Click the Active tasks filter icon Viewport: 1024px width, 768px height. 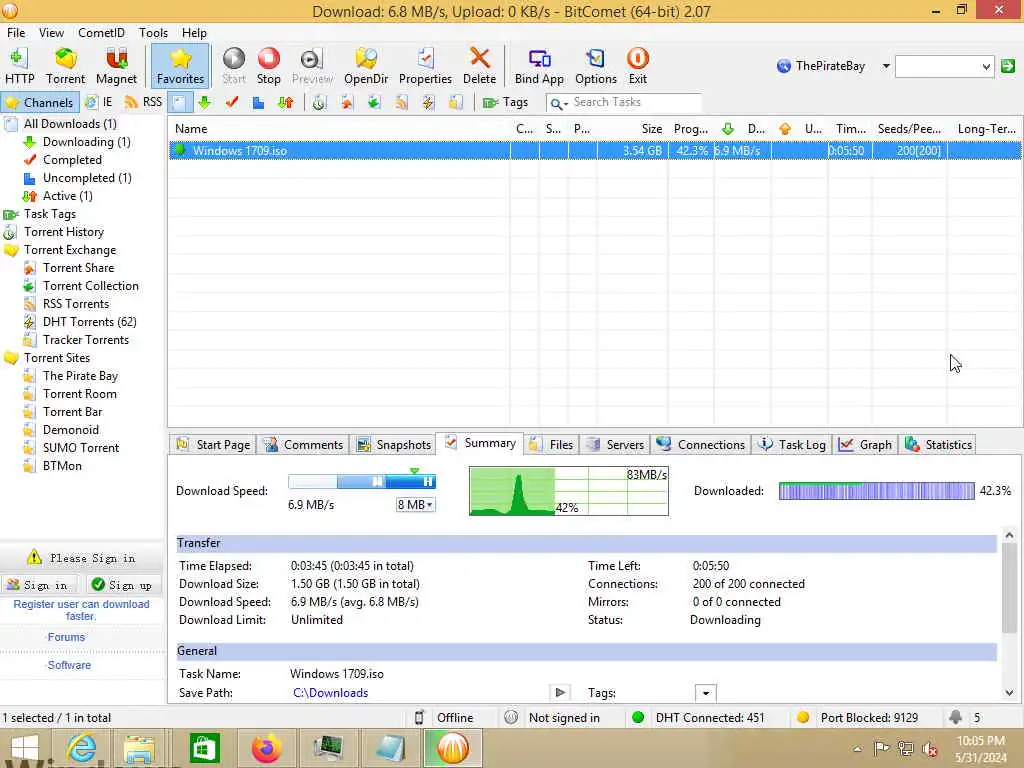[x=285, y=103]
